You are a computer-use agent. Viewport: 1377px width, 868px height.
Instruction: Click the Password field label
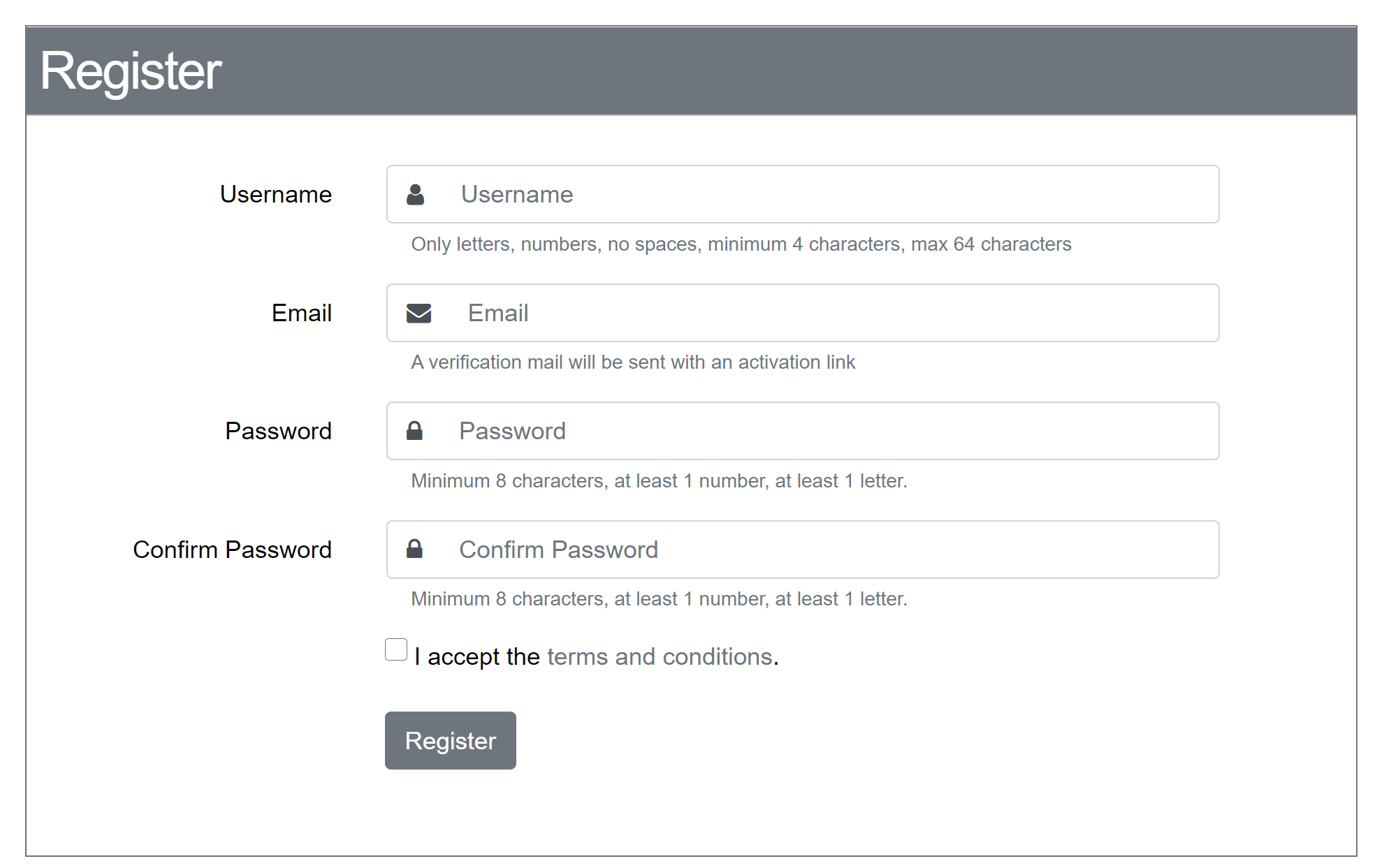pyautogui.click(x=278, y=431)
